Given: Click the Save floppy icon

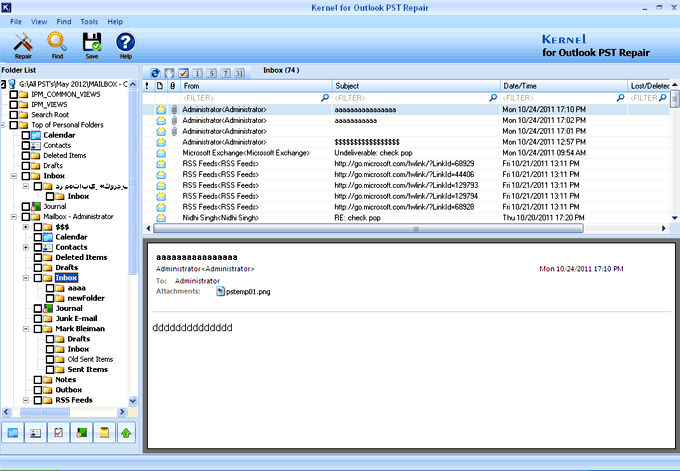Looking at the screenshot, I should pos(92,45).
